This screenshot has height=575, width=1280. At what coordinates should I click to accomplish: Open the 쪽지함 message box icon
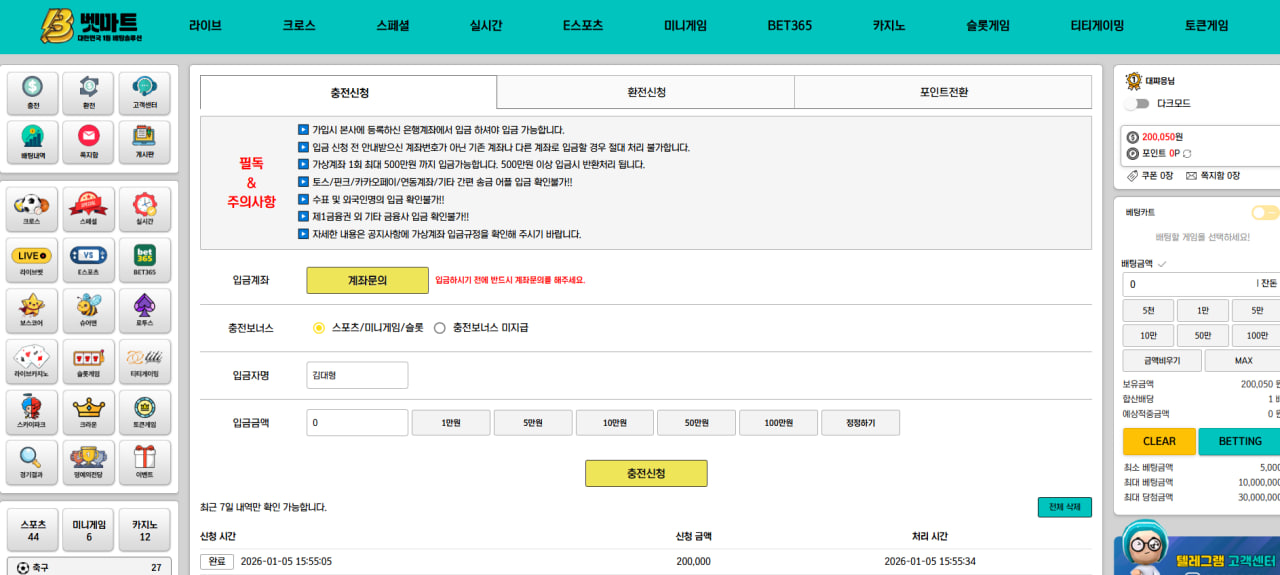[88, 142]
